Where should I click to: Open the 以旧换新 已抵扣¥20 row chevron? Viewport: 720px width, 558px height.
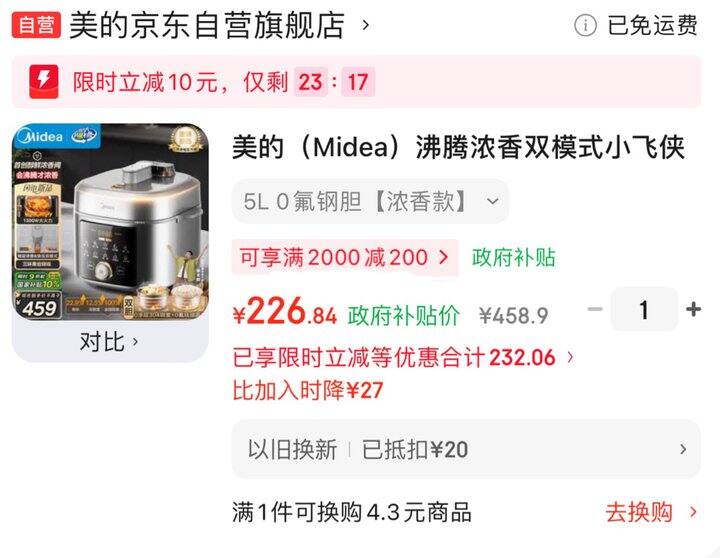click(683, 449)
